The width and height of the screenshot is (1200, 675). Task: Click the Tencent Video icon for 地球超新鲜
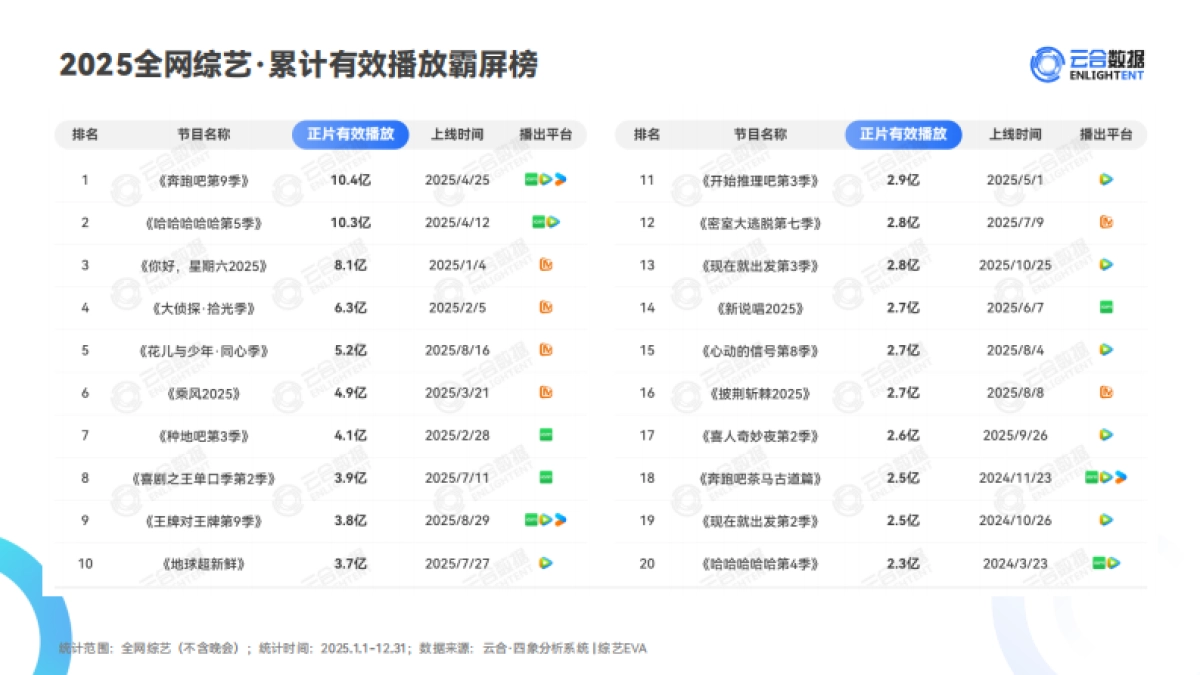545,564
